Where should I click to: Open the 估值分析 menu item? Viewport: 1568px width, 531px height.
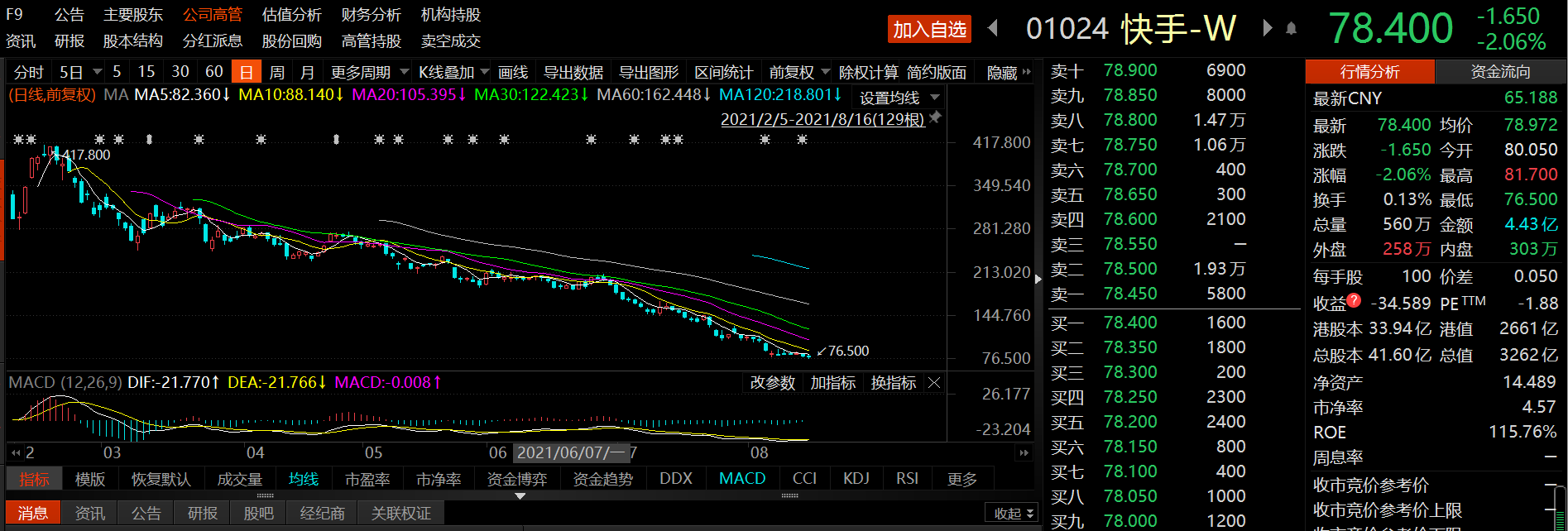[x=291, y=15]
